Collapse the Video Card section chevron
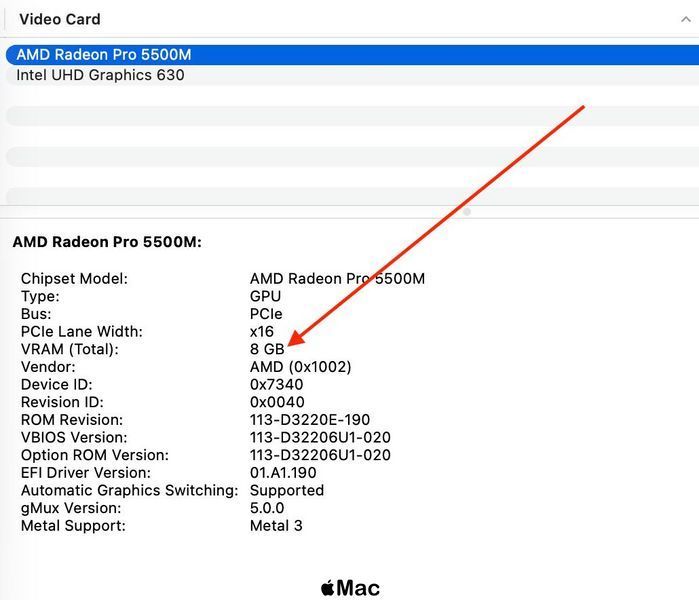Viewport: 699px width, 600px height. [x=686, y=19]
